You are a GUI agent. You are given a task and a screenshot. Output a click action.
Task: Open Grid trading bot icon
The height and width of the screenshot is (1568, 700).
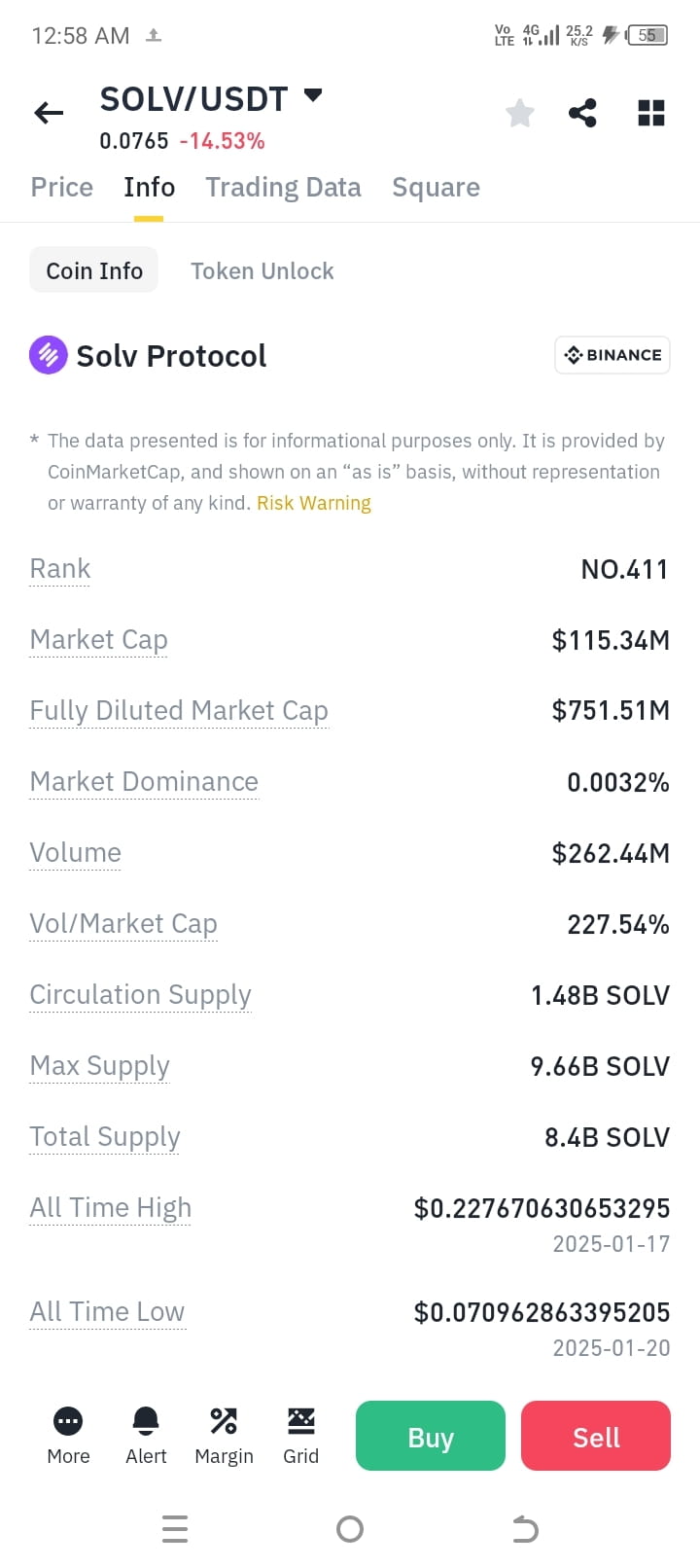(301, 1435)
